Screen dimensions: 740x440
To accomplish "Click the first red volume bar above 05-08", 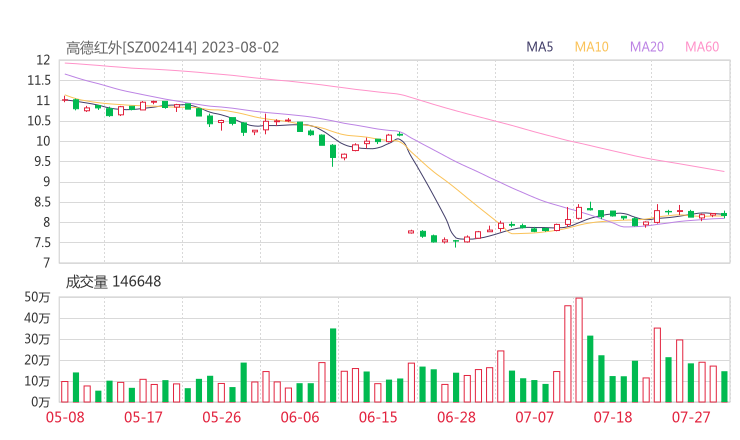I will click(x=65, y=392).
